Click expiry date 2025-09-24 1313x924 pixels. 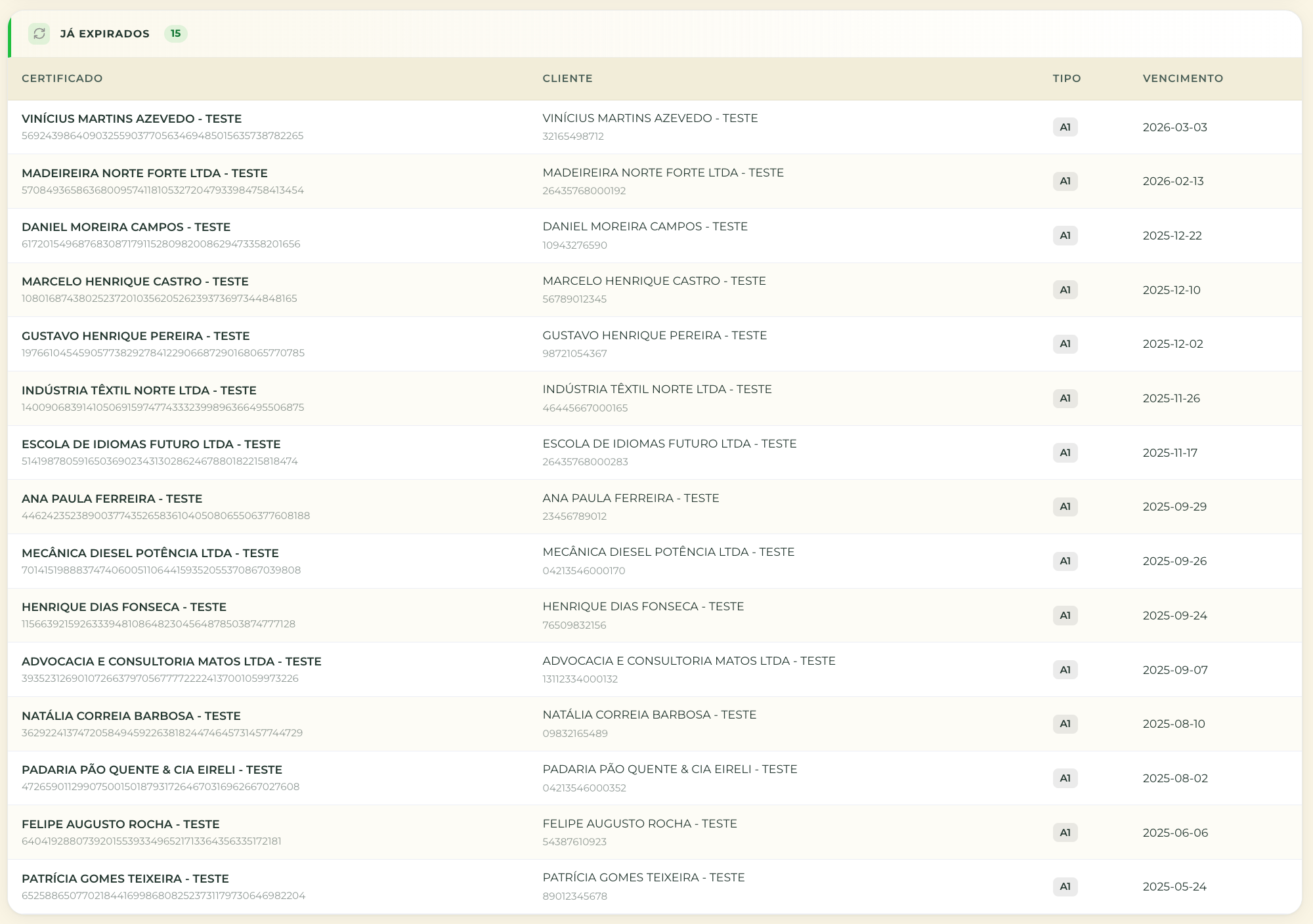pos(1174,616)
